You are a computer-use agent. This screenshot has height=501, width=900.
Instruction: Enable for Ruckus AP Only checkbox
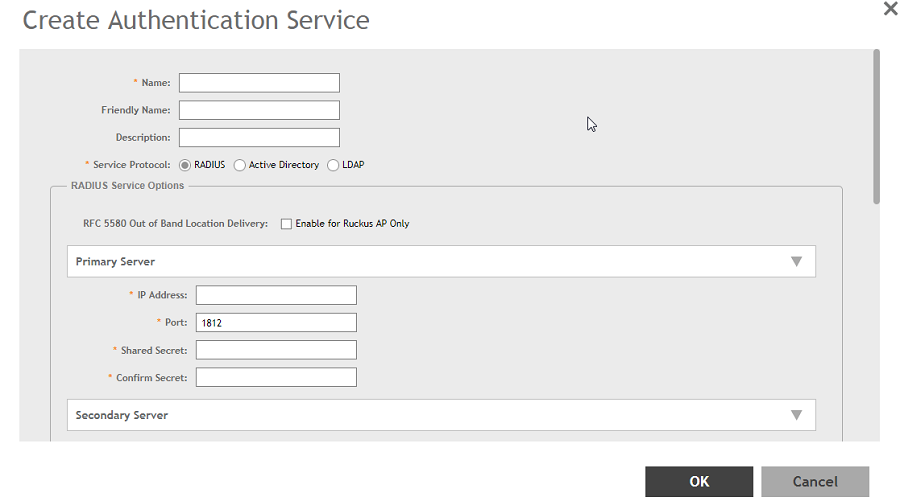[x=286, y=224]
